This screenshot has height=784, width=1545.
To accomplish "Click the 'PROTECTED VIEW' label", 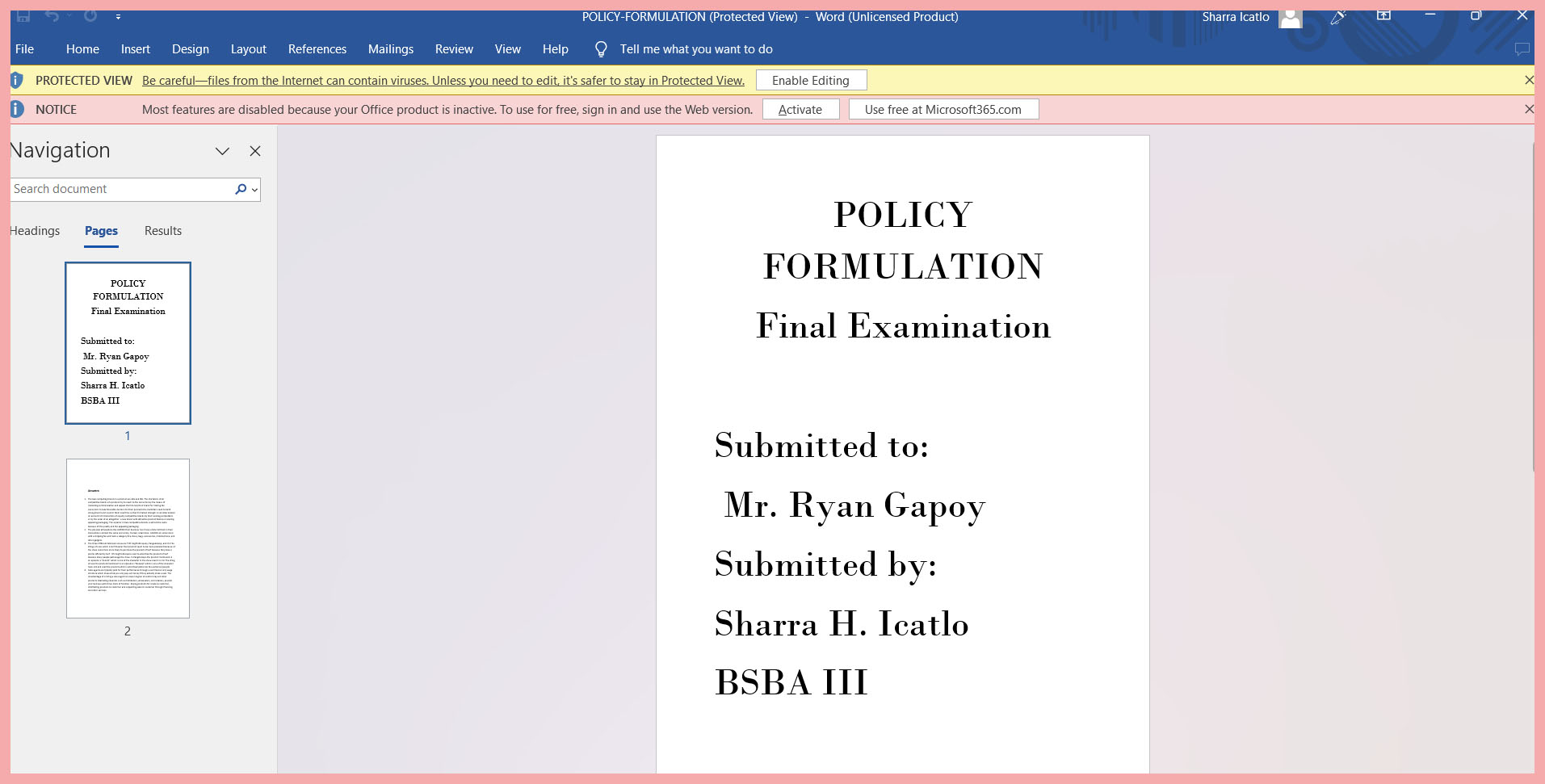I will pyautogui.click(x=84, y=81).
